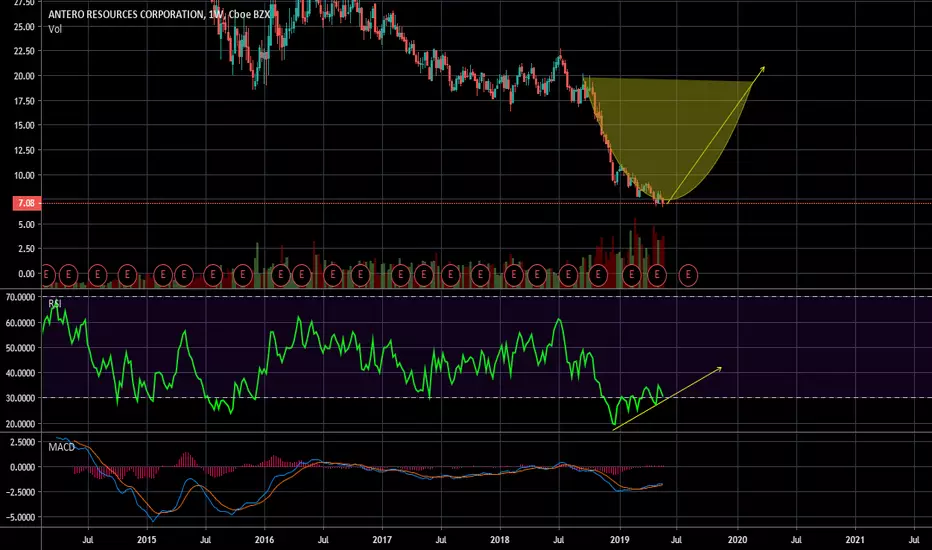Click the 15.00 price axis label
The width and height of the screenshot is (932, 550).
coord(24,125)
